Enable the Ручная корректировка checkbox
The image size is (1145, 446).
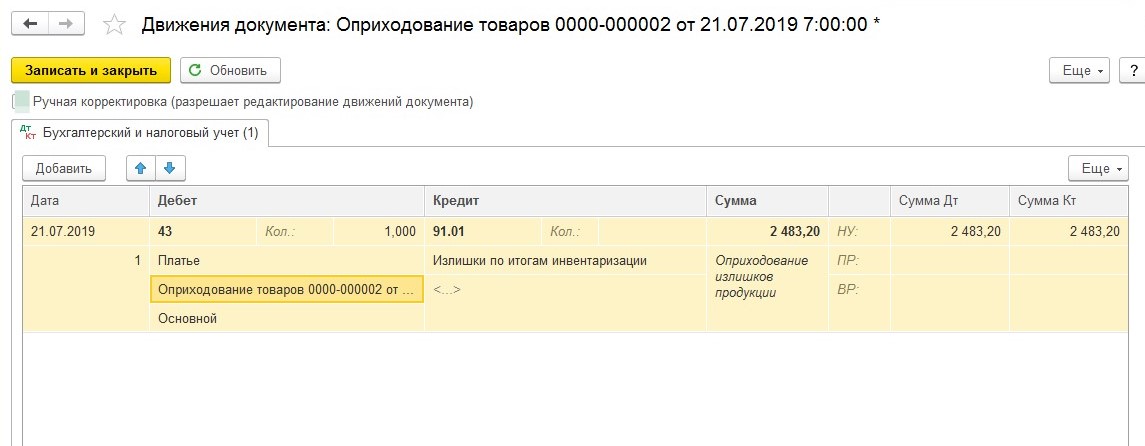(20, 101)
